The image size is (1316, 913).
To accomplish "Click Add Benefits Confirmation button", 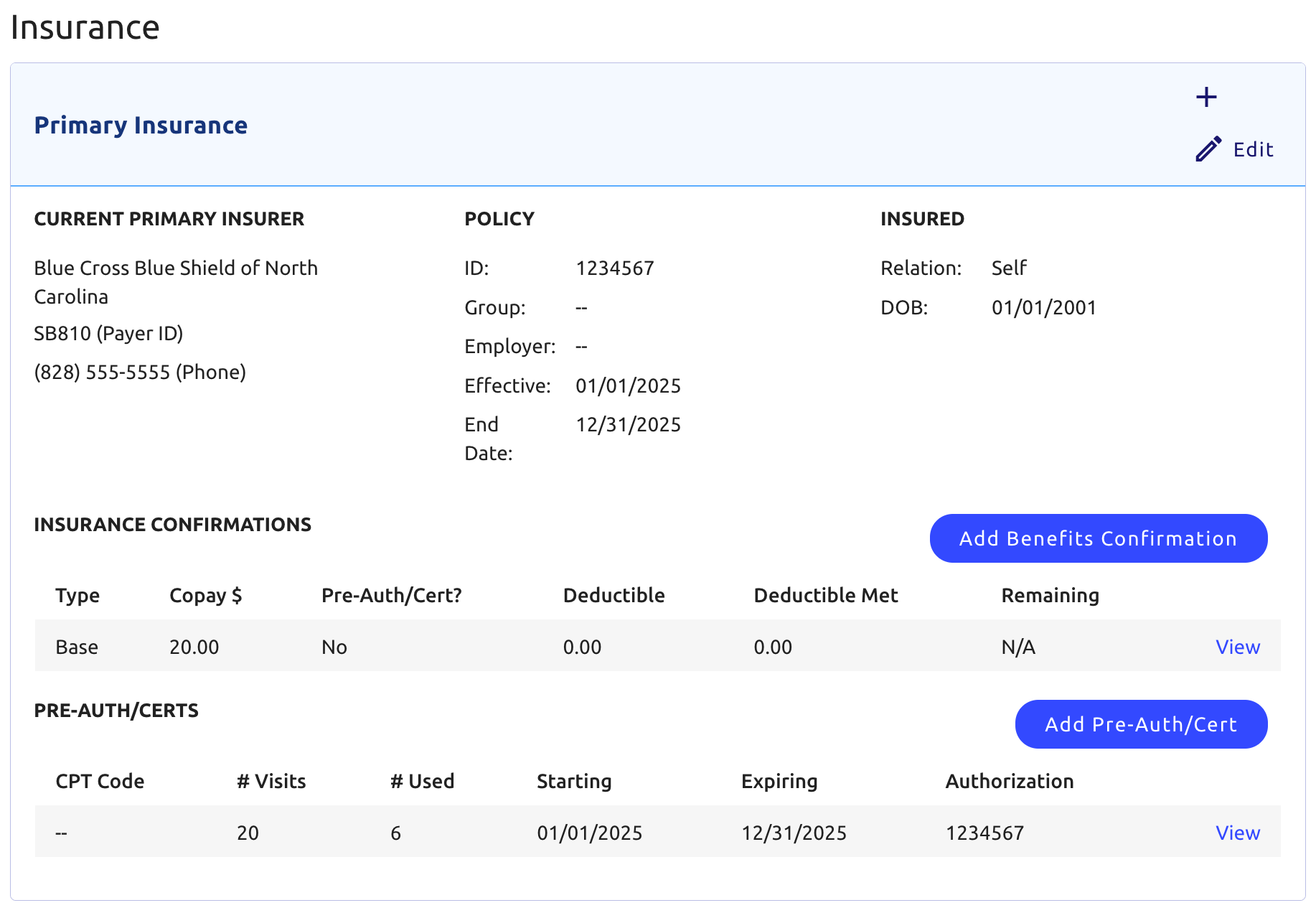I will tap(1098, 538).
